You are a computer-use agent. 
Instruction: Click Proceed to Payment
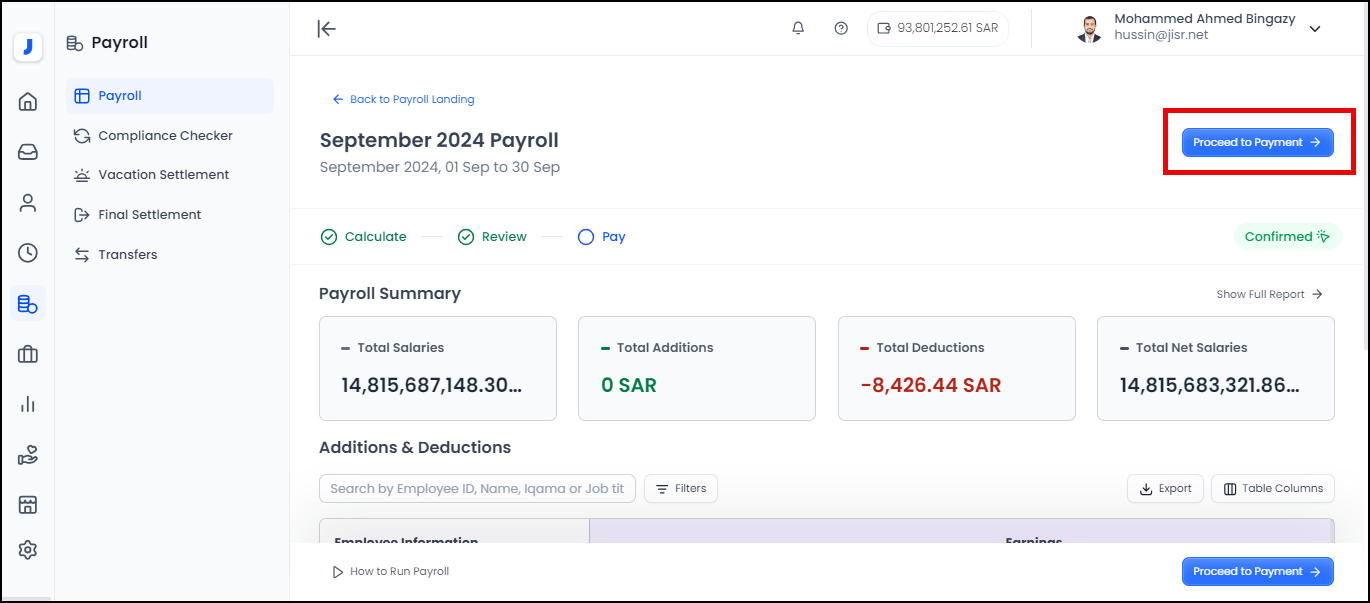(x=1257, y=142)
